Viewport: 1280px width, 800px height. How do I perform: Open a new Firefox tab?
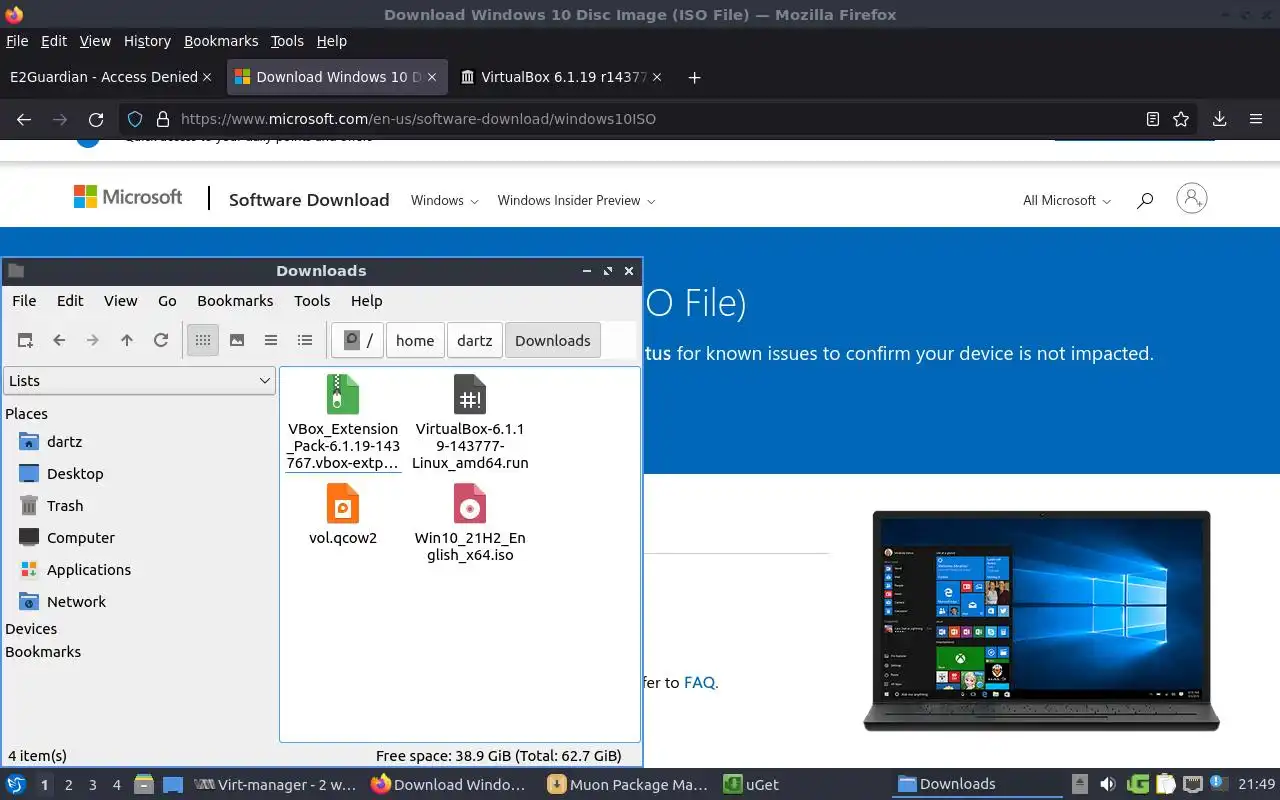click(x=695, y=77)
